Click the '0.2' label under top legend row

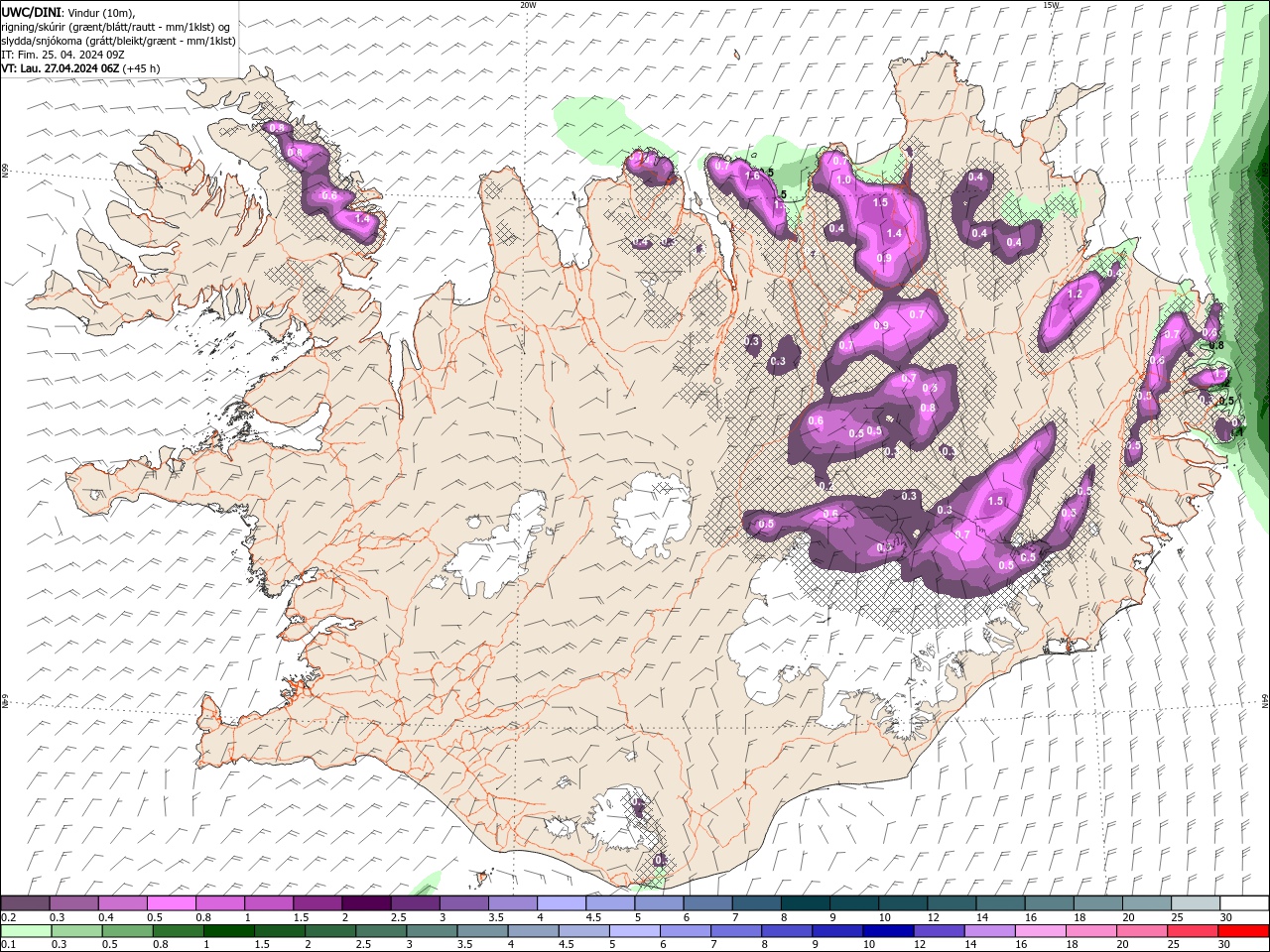(9, 917)
